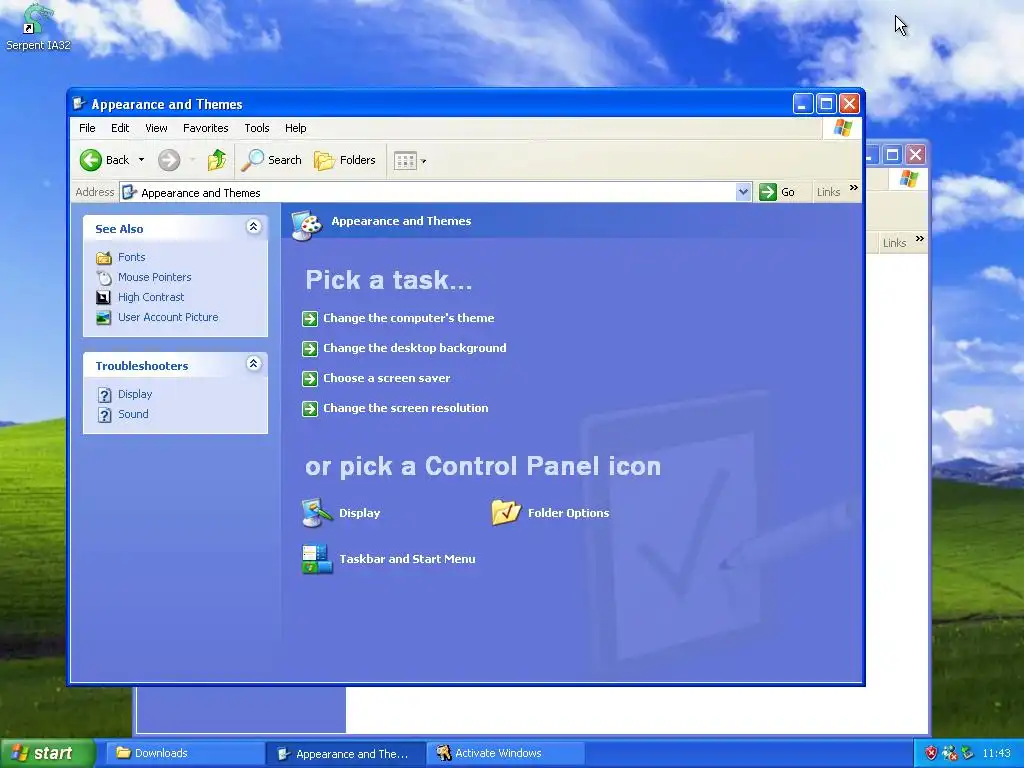The width and height of the screenshot is (1024, 768).
Task: Click the High Contrast icon
Action: pos(103,298)
